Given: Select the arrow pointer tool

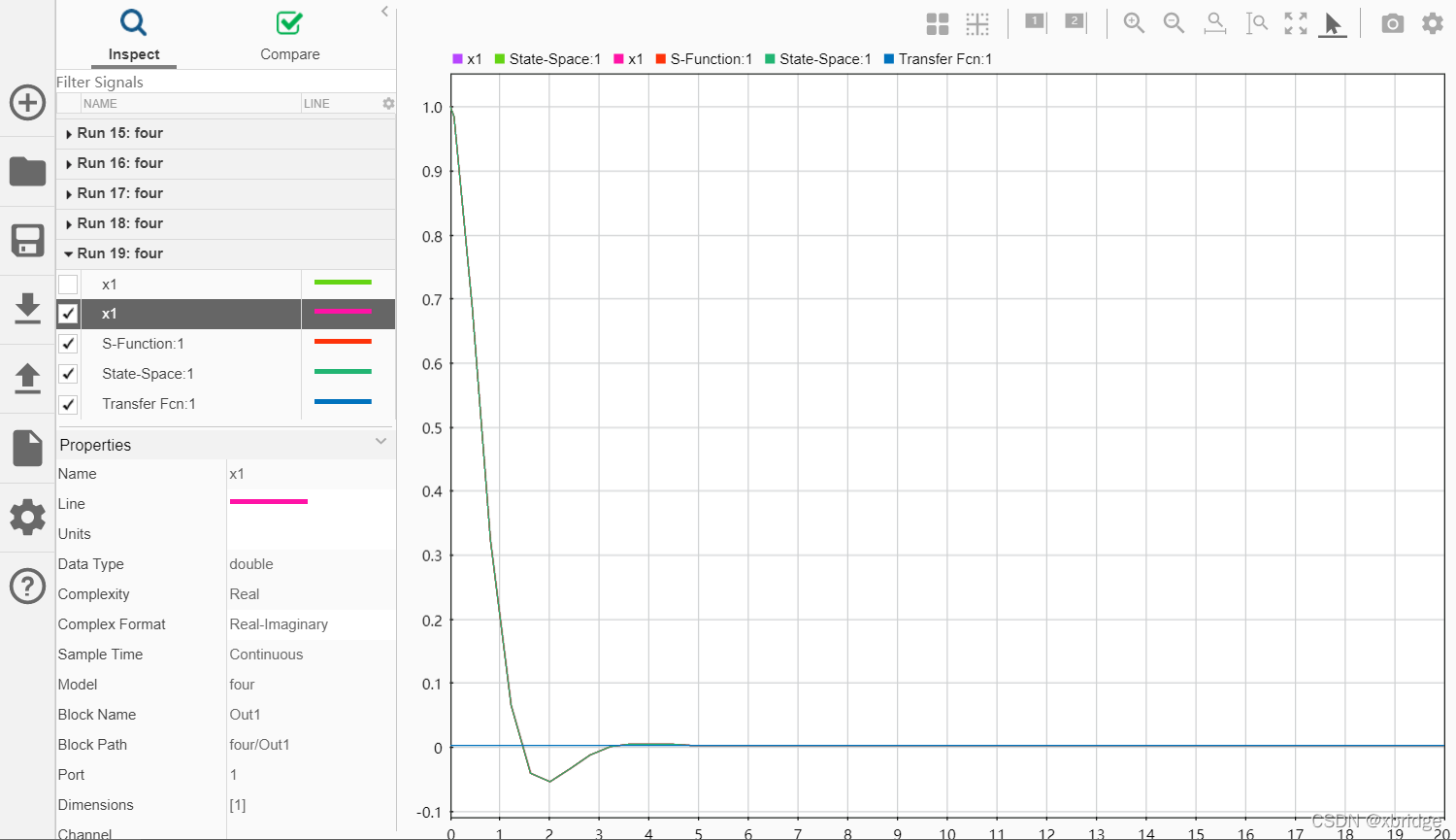Looking at the screenshot, I should pos(1334,24).
